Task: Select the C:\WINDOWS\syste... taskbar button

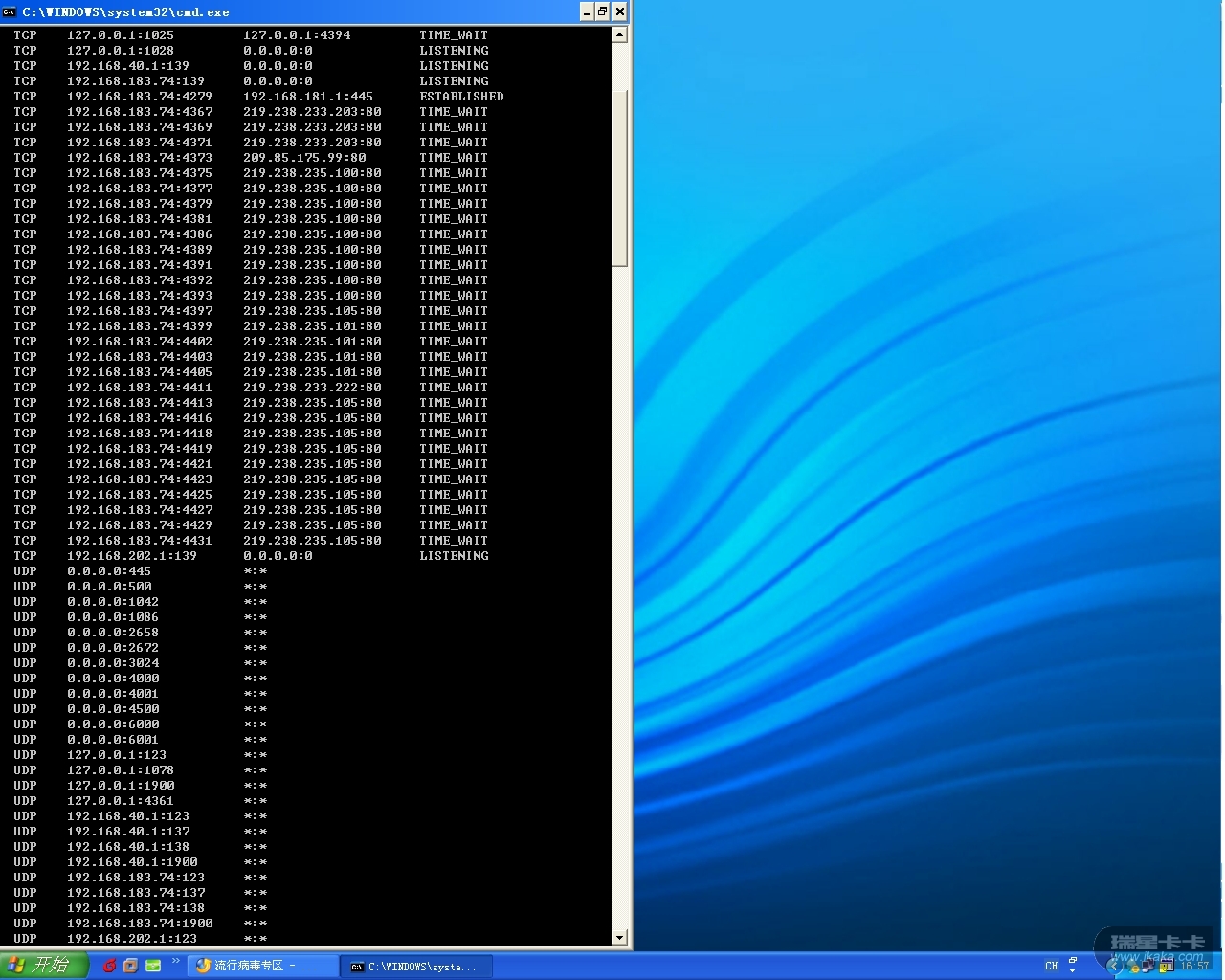Action: (x=418, y=967)
